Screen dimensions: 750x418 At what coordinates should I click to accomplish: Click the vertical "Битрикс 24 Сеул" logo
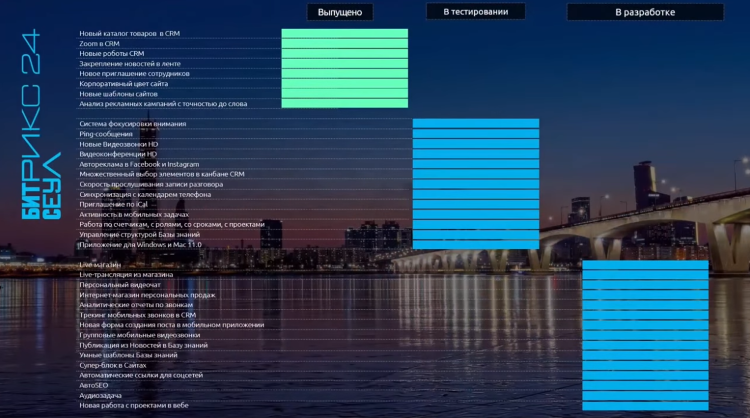pyautogui.click(x=41, y=124)
